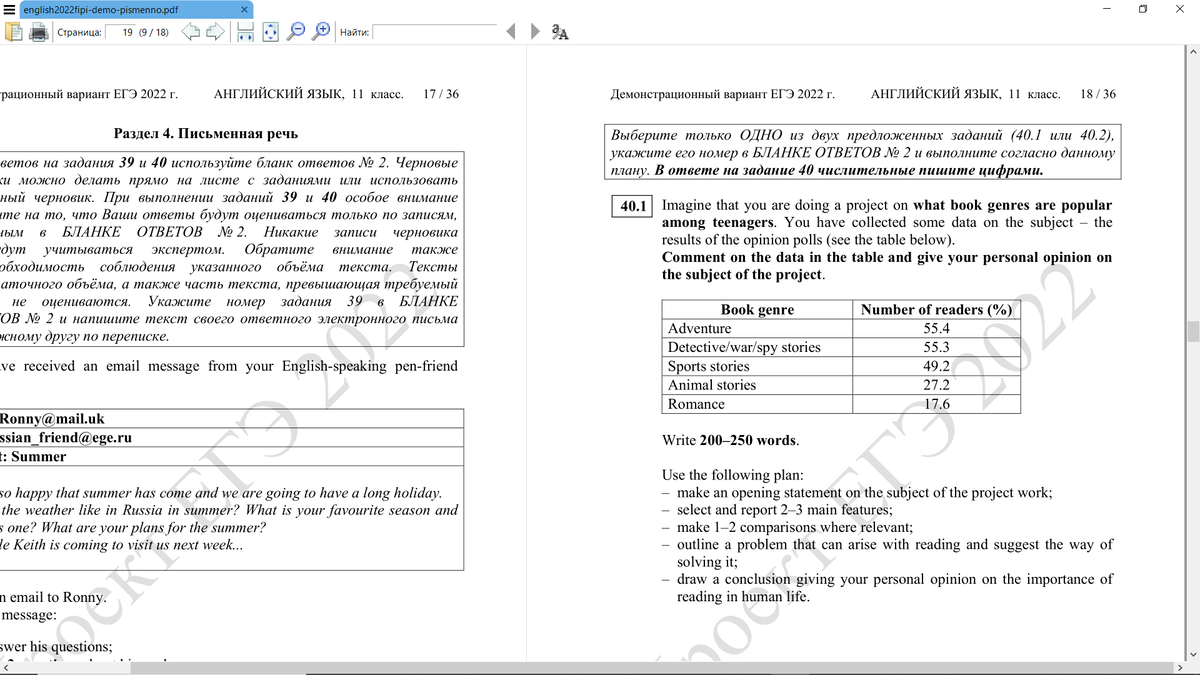
Task: Go to previous page arrow
Action: pos(191,32)
